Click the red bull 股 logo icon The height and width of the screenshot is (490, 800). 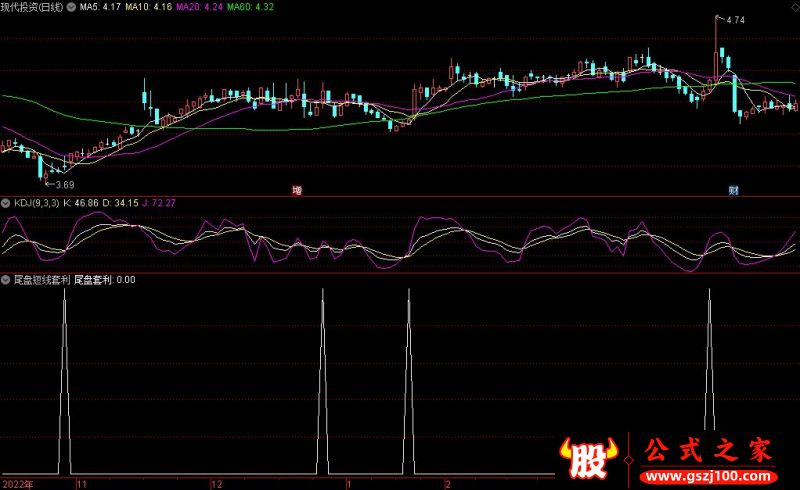(x=591, y=459)
